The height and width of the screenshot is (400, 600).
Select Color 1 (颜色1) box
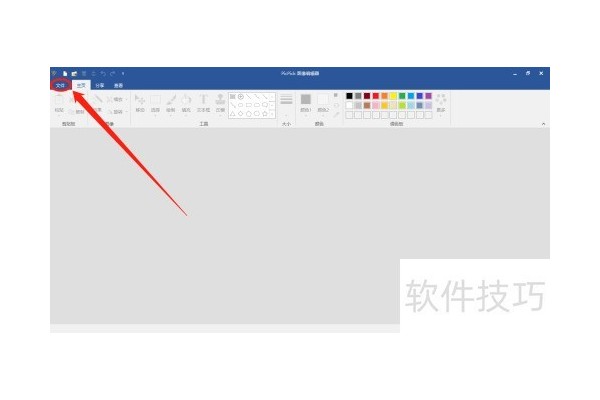(x=306, y=103)
